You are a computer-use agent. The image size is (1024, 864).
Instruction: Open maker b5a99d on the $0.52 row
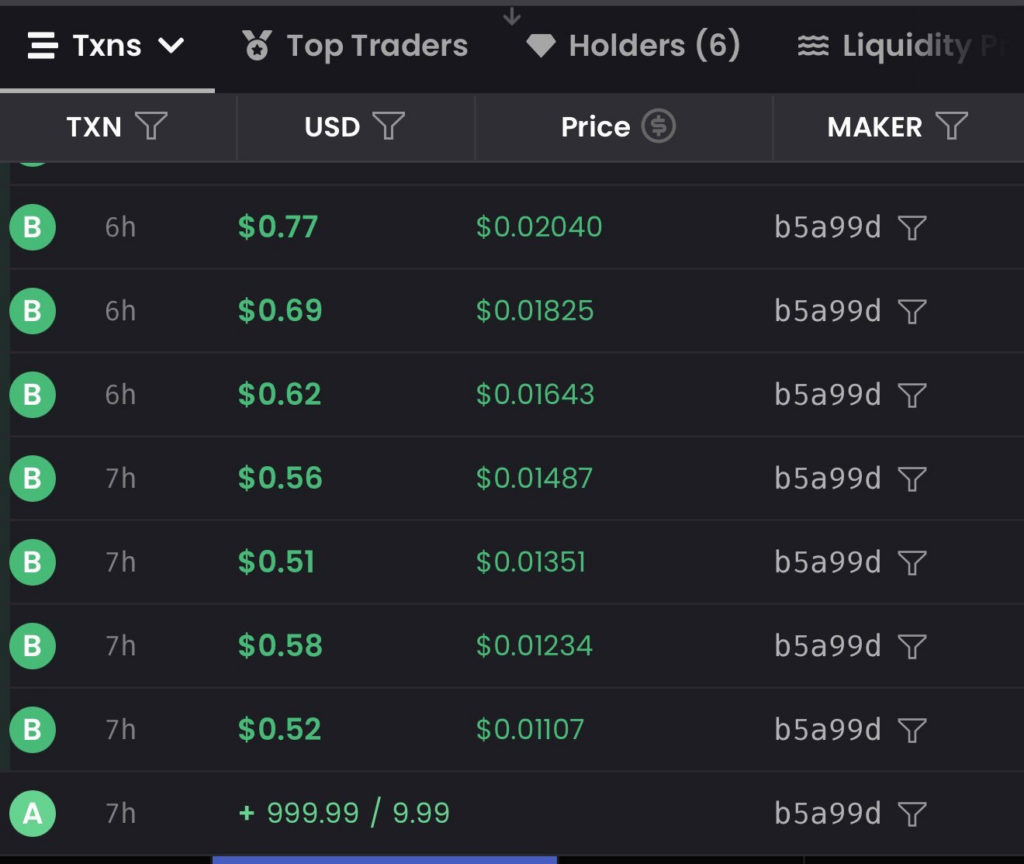coord(827,730)
